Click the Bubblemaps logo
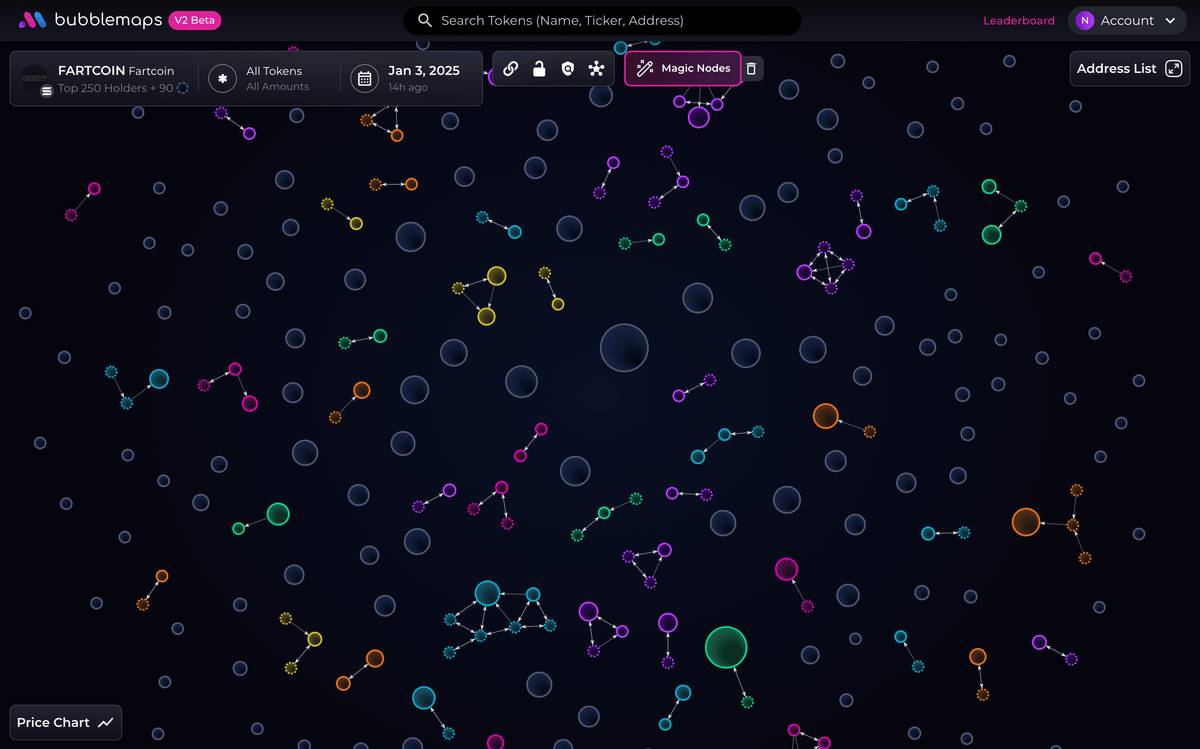 90,20
